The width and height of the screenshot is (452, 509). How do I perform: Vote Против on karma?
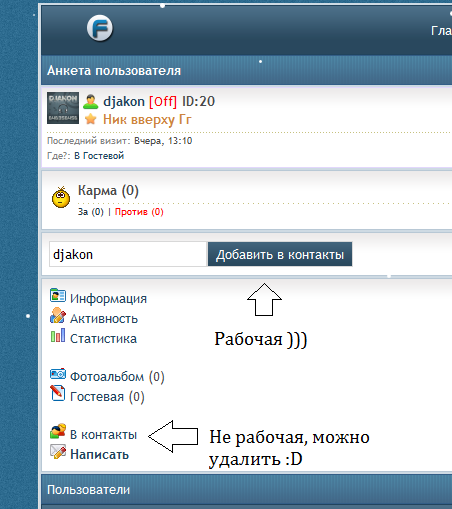(x=139, y=212)
